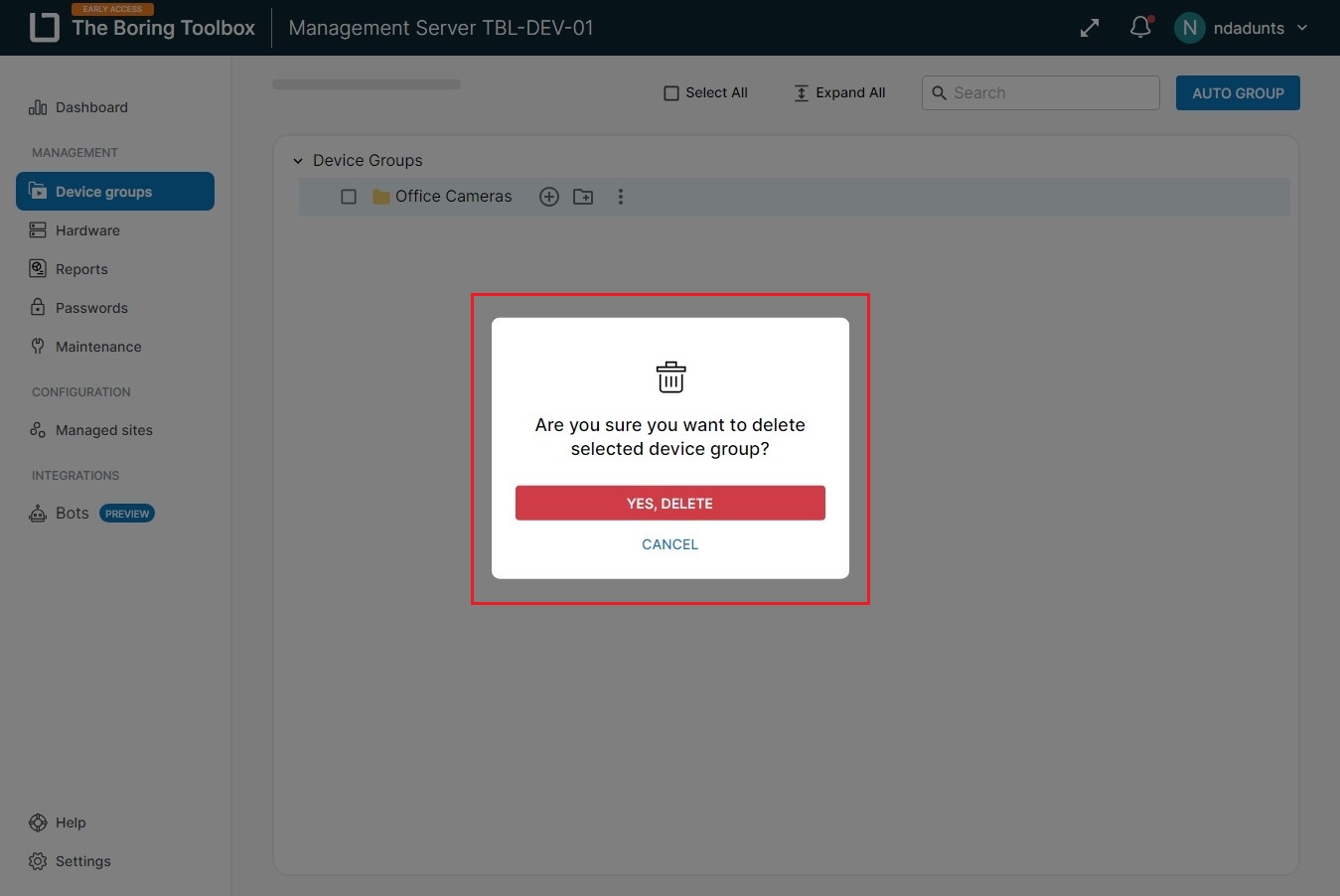Click the user avatar N icon
This screenshot has width=1340, height=896.
point(1189,28)
